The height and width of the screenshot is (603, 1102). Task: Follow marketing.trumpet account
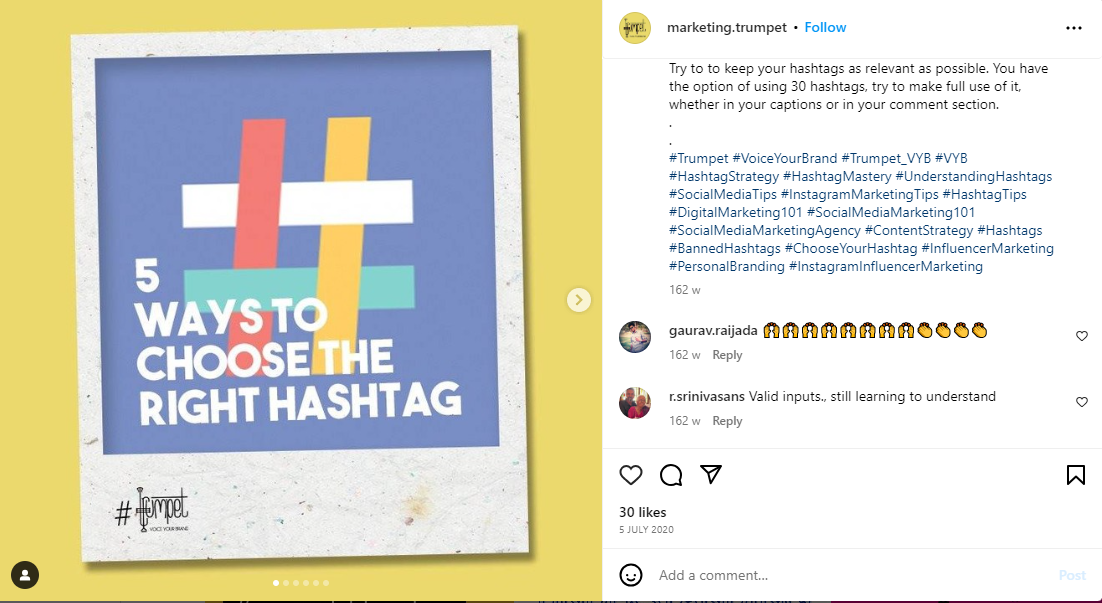click(825, 28)
